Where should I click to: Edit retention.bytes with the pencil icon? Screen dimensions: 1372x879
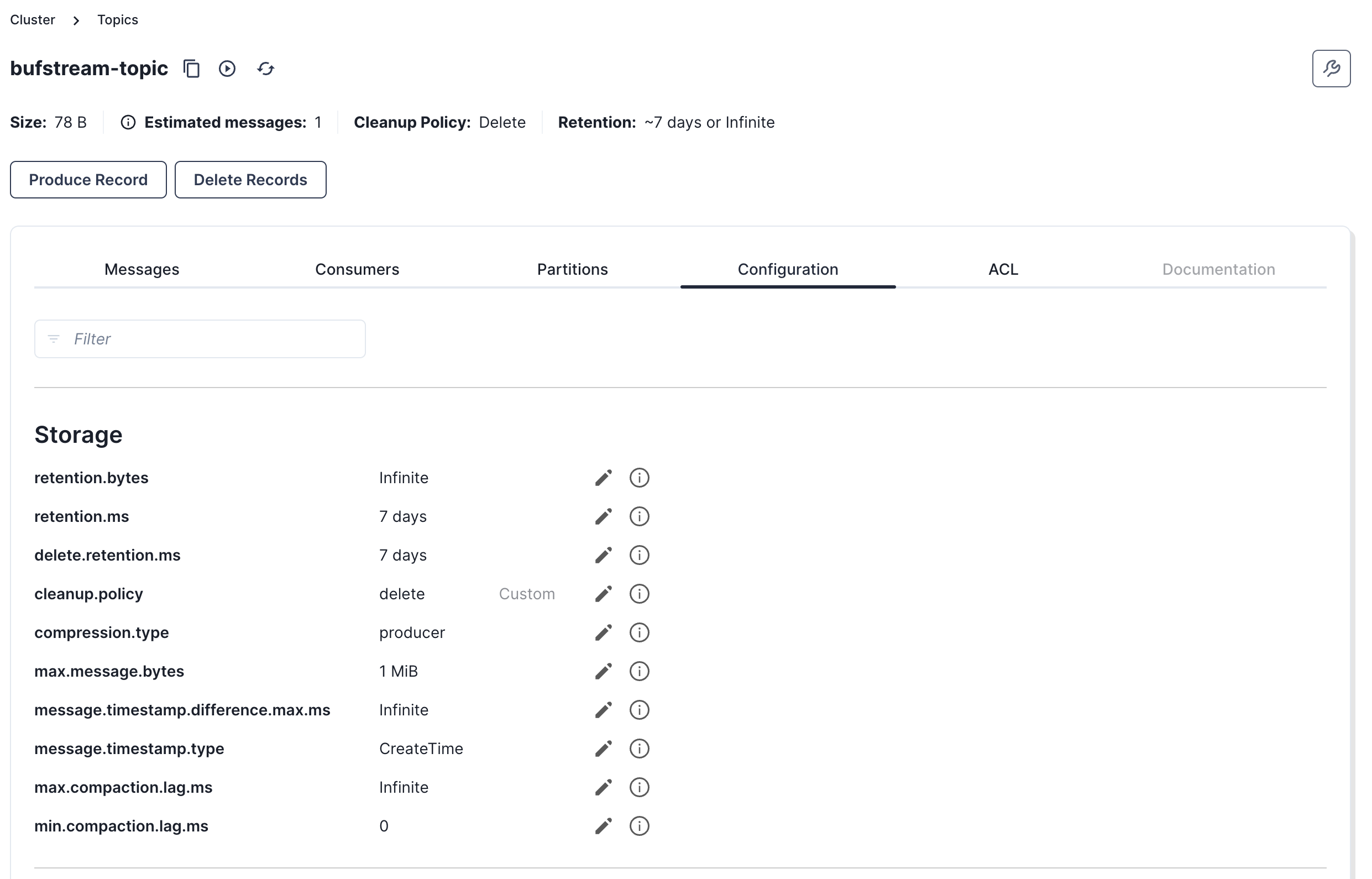[x=603, y=478]
